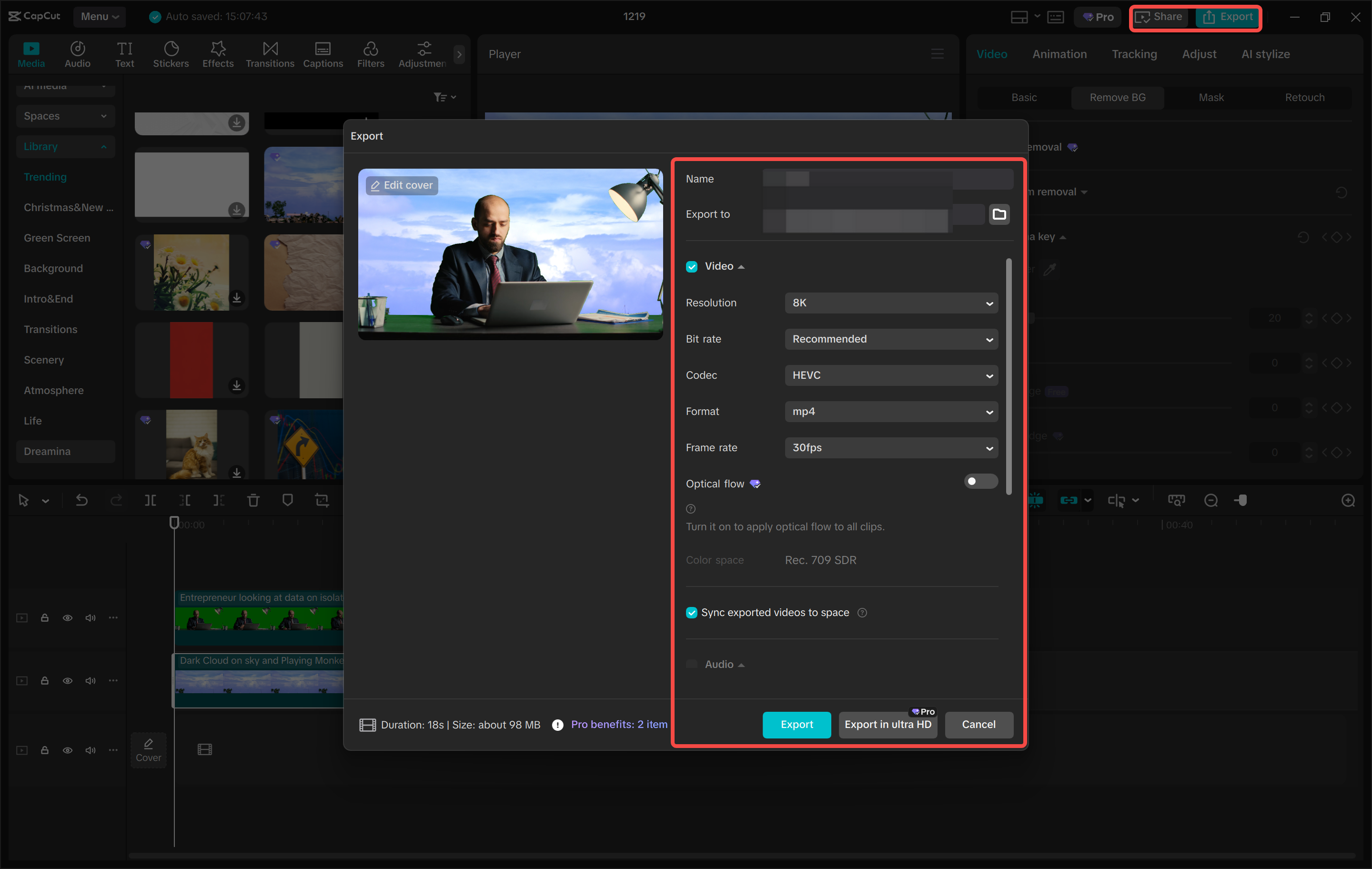The image size is (1372, 869).
Task: Open the Resolution dropdown showing 8K
Action: [x=891, y=303]
